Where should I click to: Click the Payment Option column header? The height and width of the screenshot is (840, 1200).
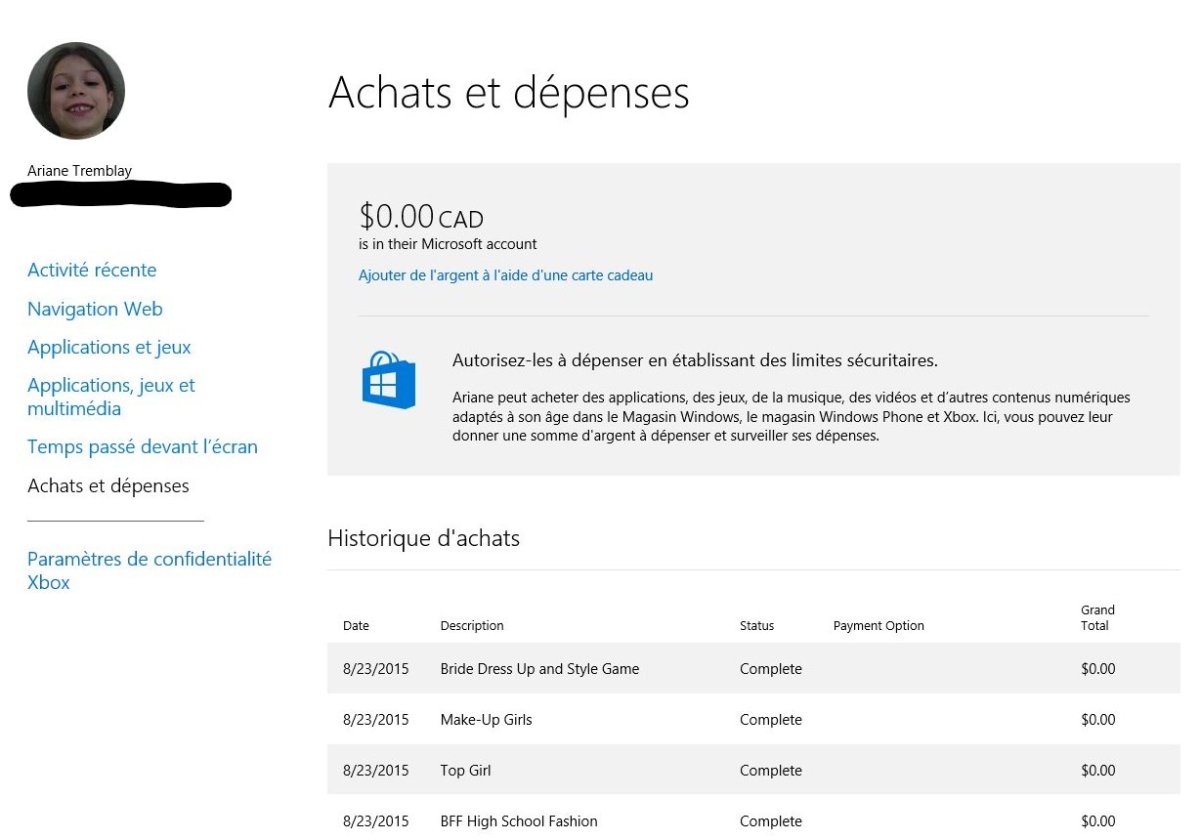pyautogui.click(x=878, y=626)
